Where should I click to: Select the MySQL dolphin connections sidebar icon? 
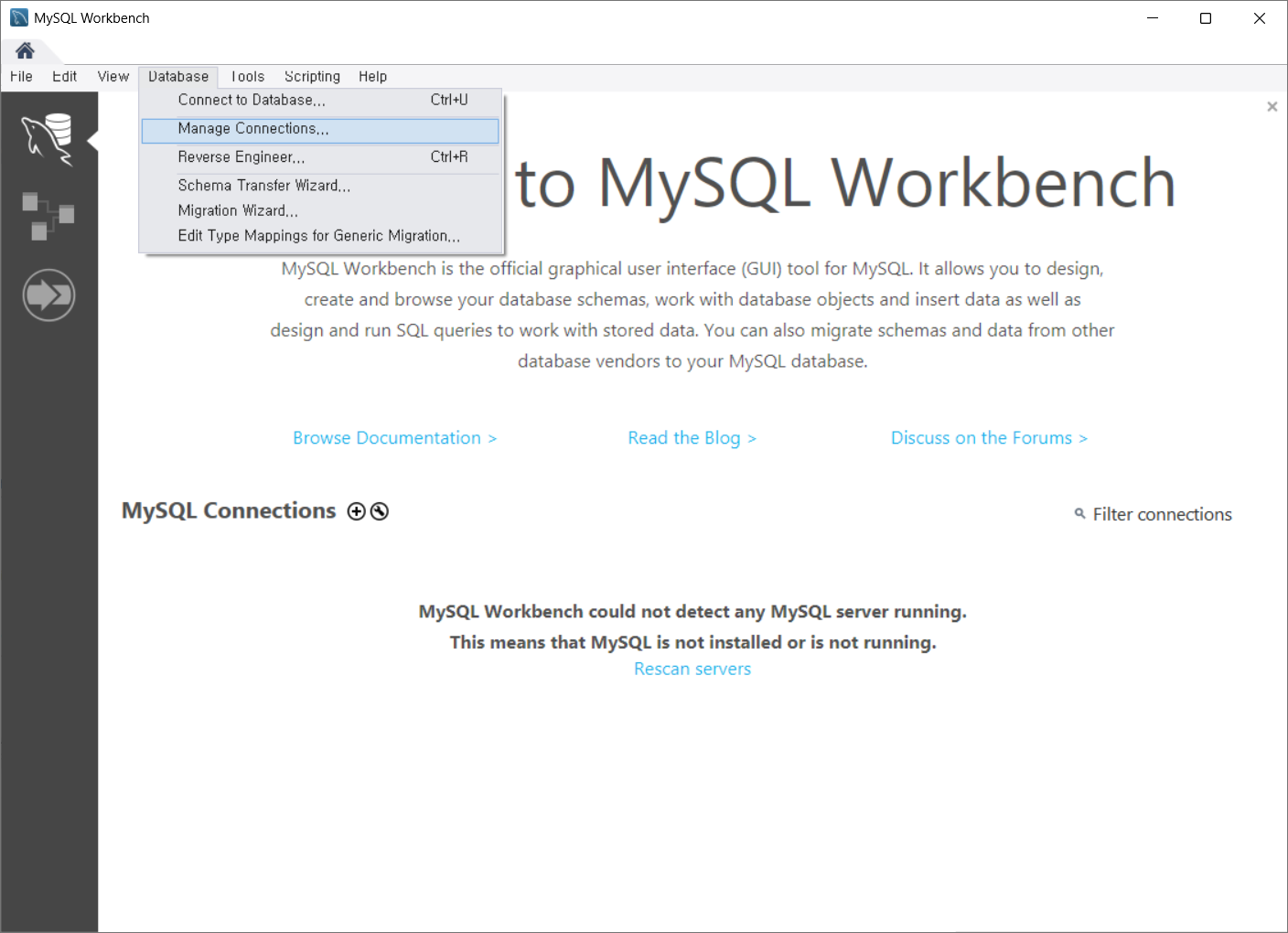pos(48,139)
